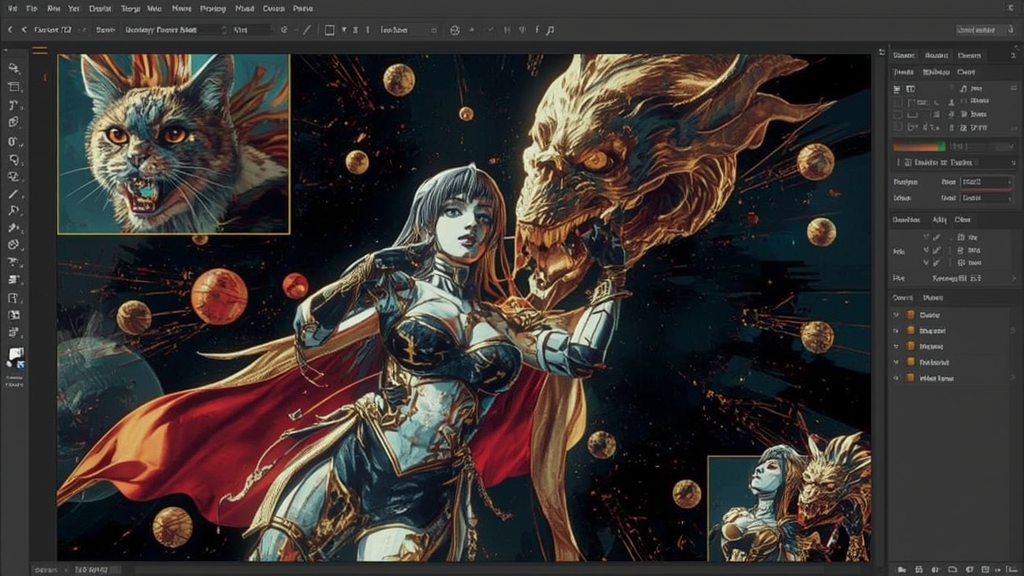Click the square frame icon in options bar

[329, 31]
